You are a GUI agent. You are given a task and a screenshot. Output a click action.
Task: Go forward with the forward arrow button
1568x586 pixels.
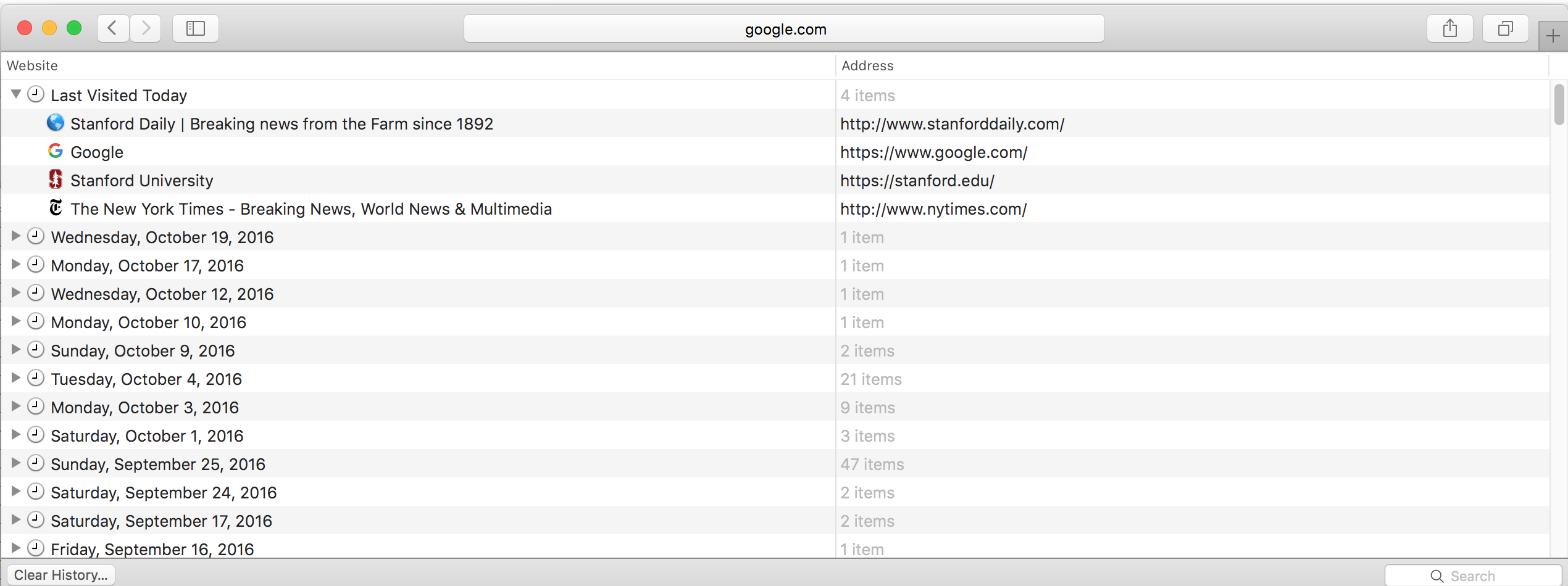tap(146, 28)
